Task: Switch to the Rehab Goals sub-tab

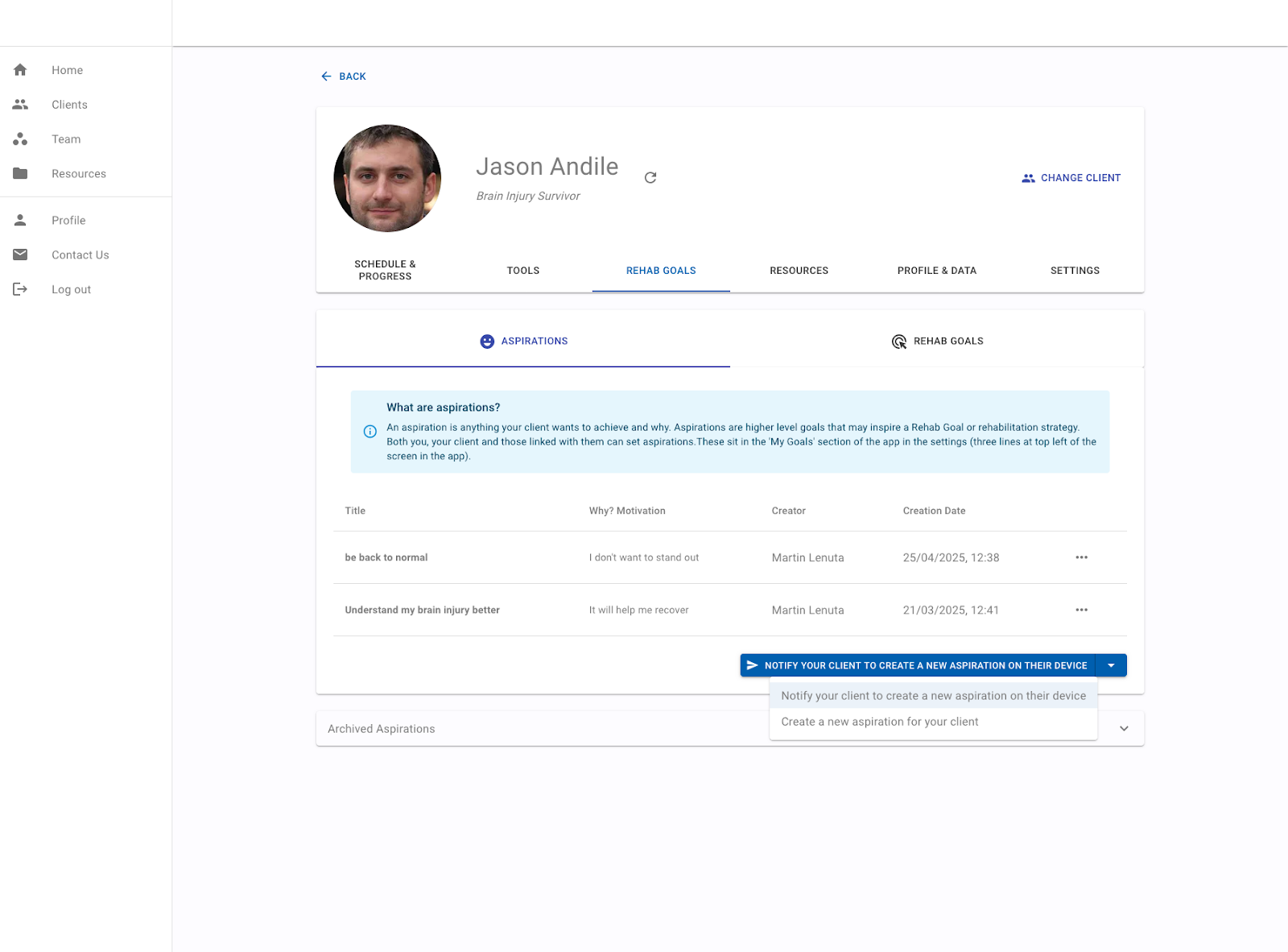Action: point(937,341)
